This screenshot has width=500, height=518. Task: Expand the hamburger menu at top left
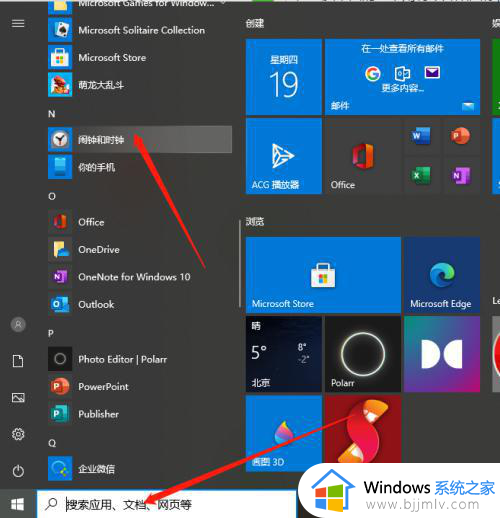click(x=18, y=24)
